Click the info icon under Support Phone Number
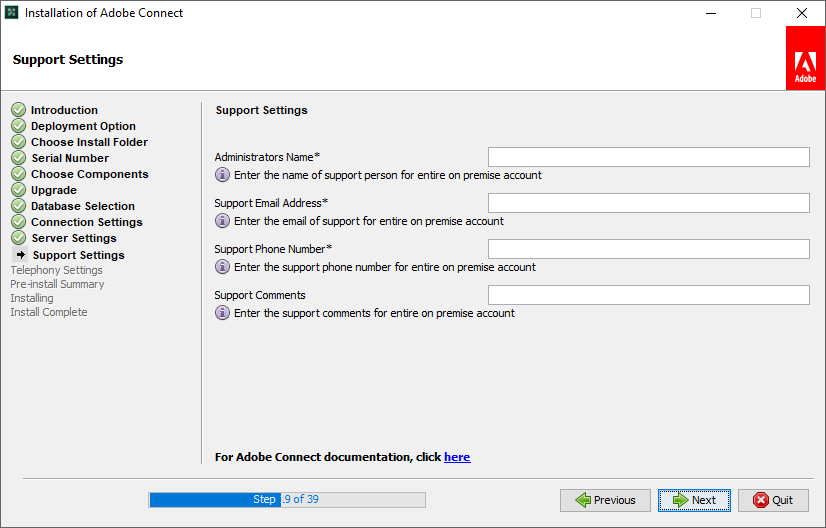This screenshot has height=528, width=826. (x=222, y=267)
